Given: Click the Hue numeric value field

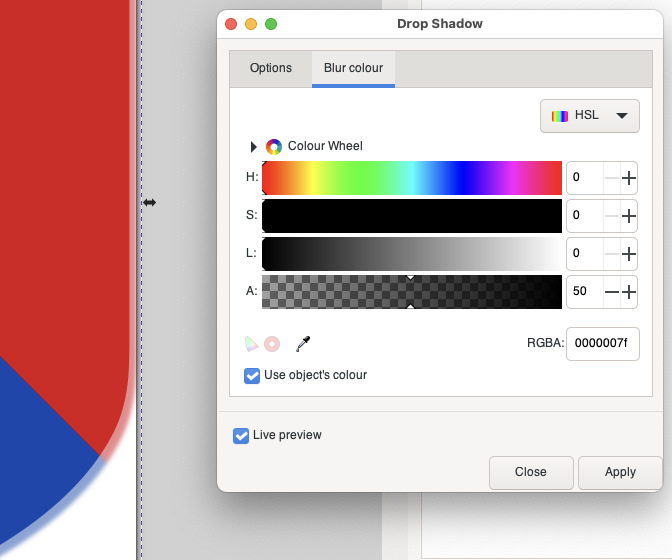Looking at the screenshot, I should point(585,178).
